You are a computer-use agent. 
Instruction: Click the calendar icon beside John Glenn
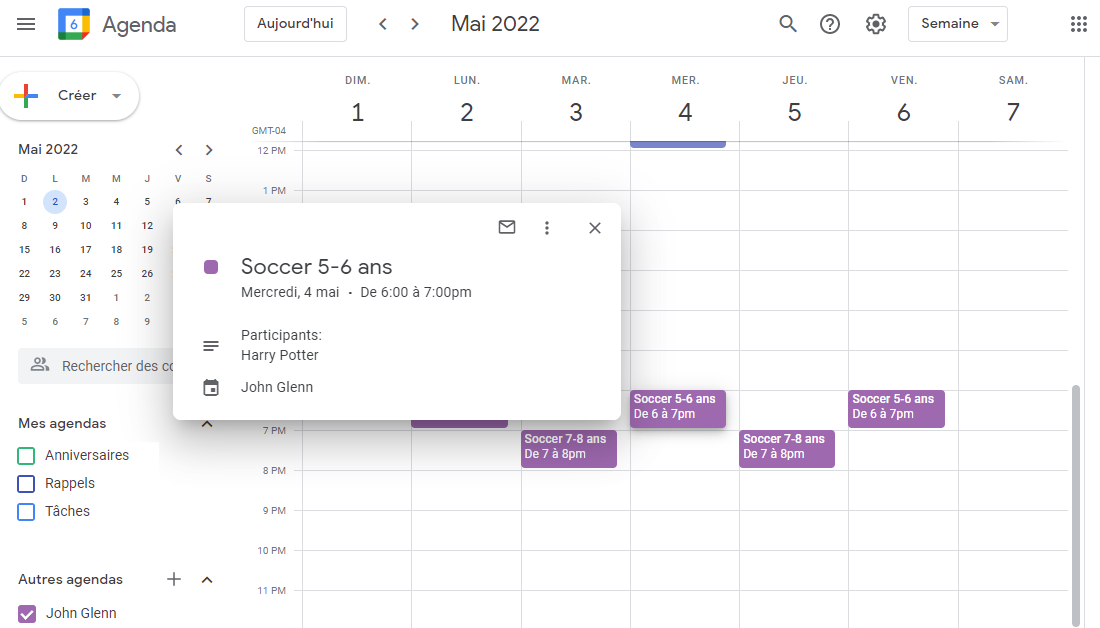[210, 387]
